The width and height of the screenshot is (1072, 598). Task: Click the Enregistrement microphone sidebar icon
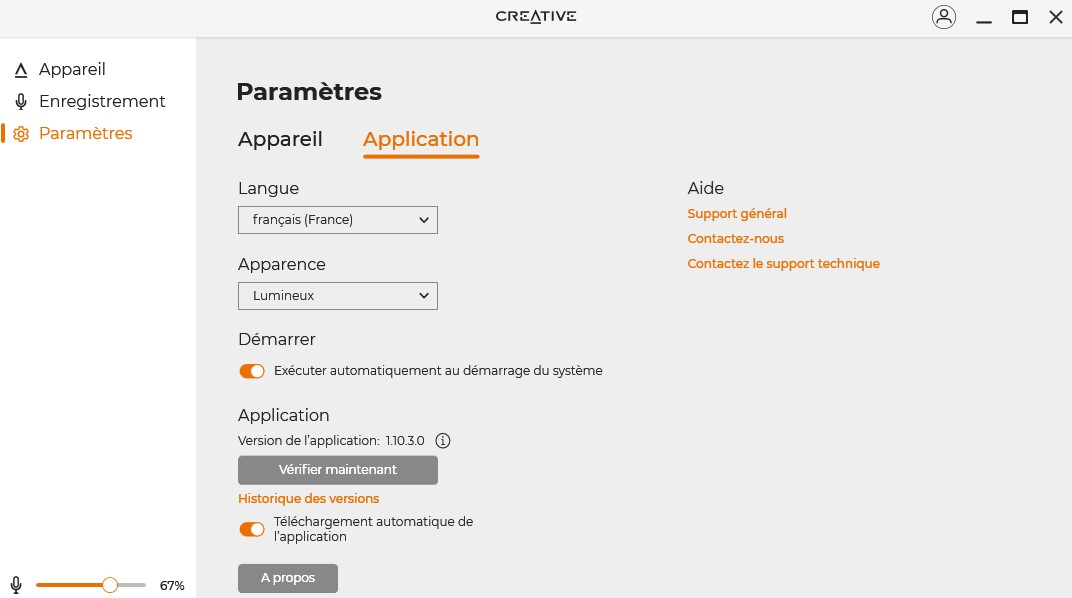tap(20, 102)
